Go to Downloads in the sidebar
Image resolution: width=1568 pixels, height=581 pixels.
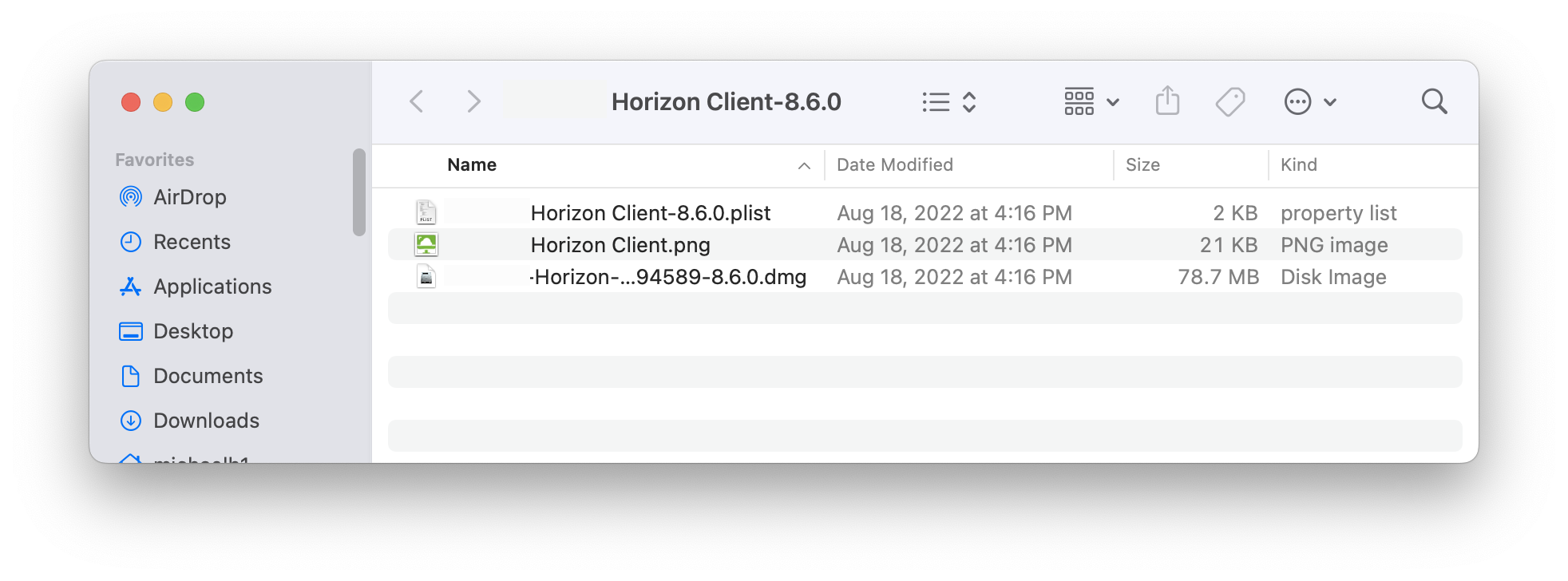point(205,421)
